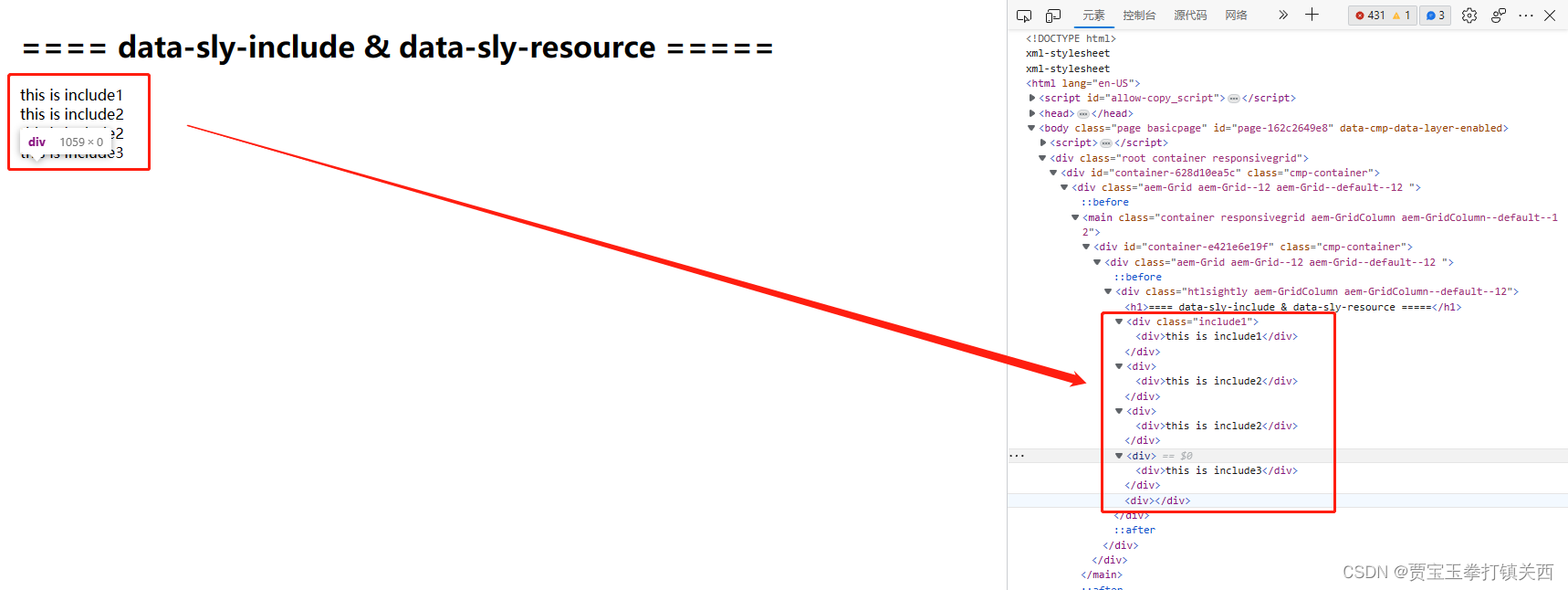
Task: Select the 'this is include3' div node
Action: 1217,470
